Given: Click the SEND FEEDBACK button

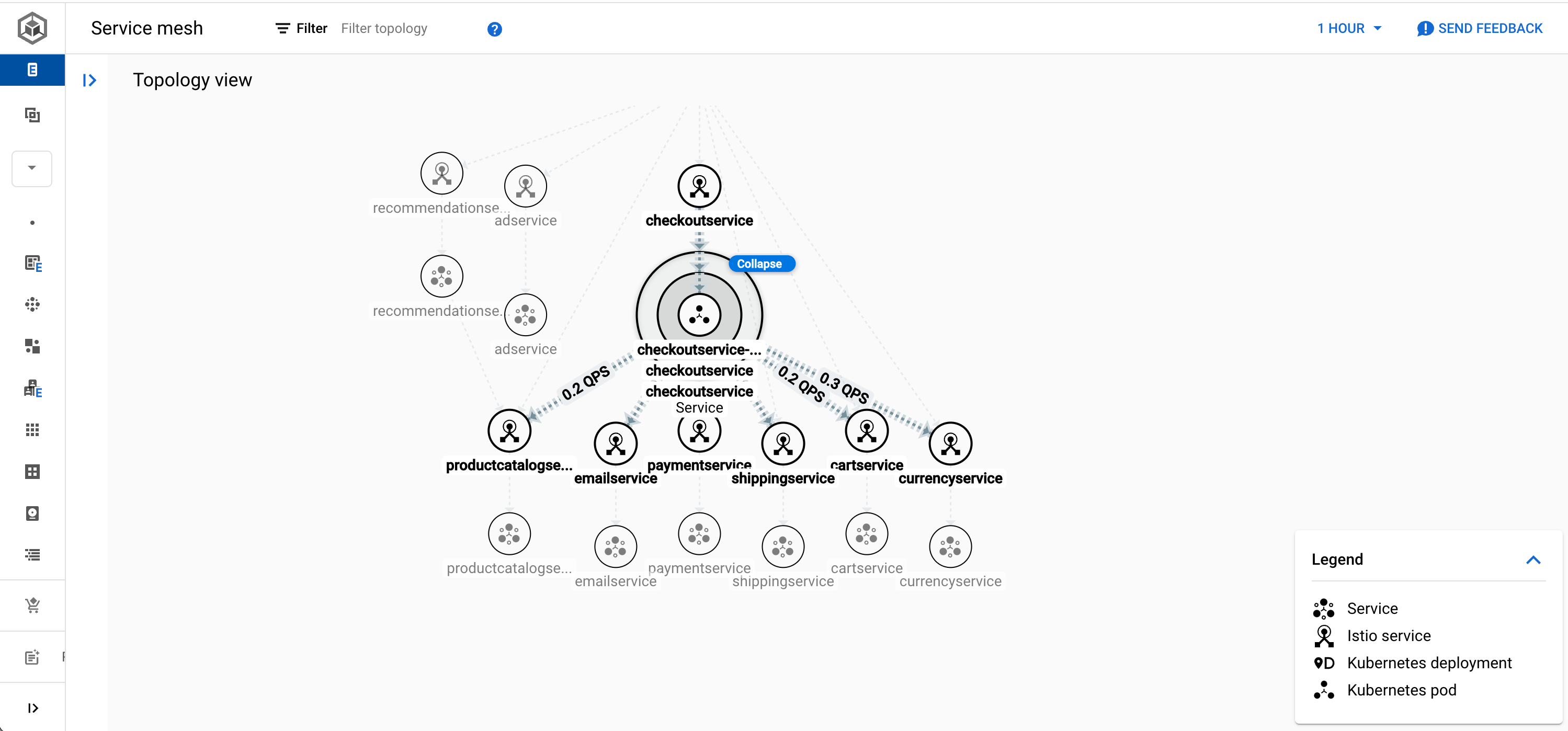Looking at the screenshot, I should pyautogui.click(x=1480, y=29).
